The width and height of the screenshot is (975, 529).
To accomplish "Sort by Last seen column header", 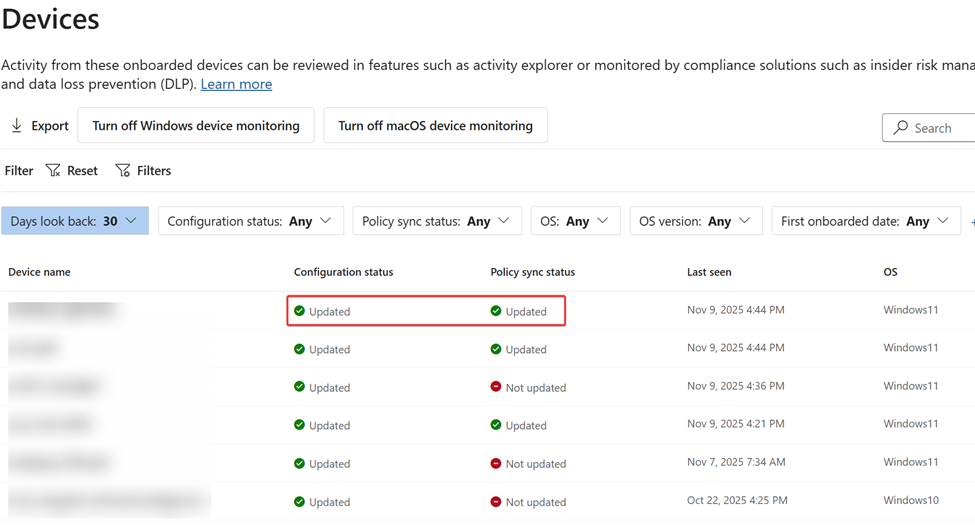I will pyautogui.click(x=709, y=272).
